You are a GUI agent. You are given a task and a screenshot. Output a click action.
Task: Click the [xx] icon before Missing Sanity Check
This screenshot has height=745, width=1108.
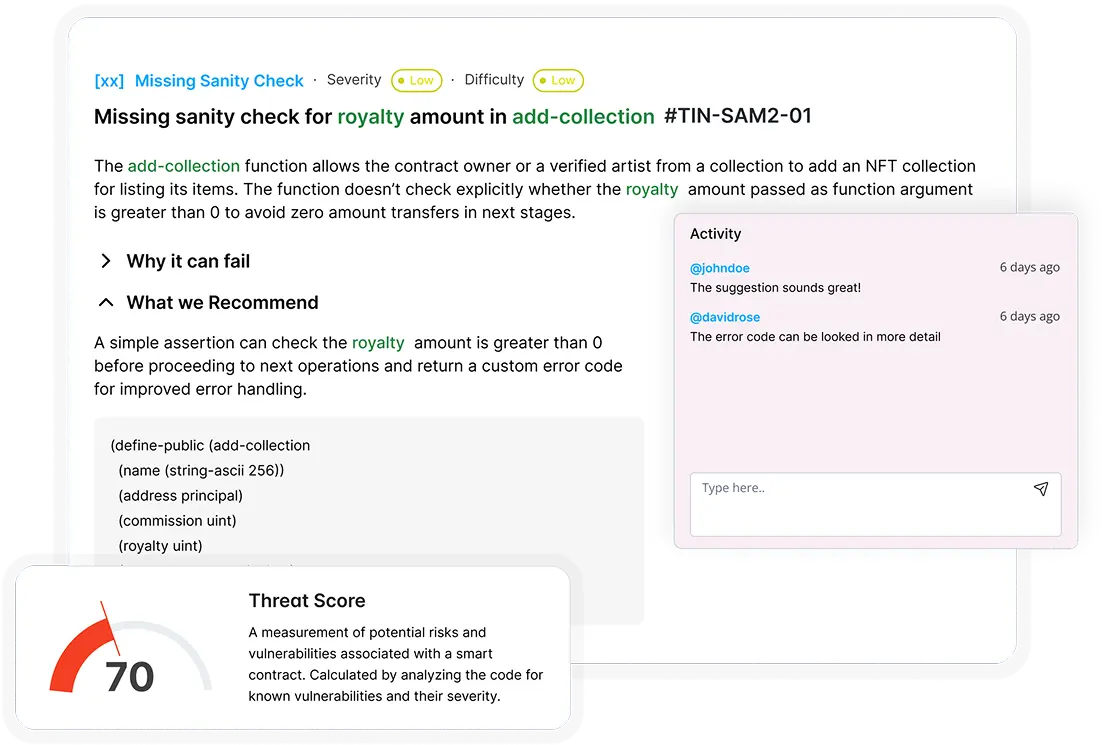pos(108,81)
